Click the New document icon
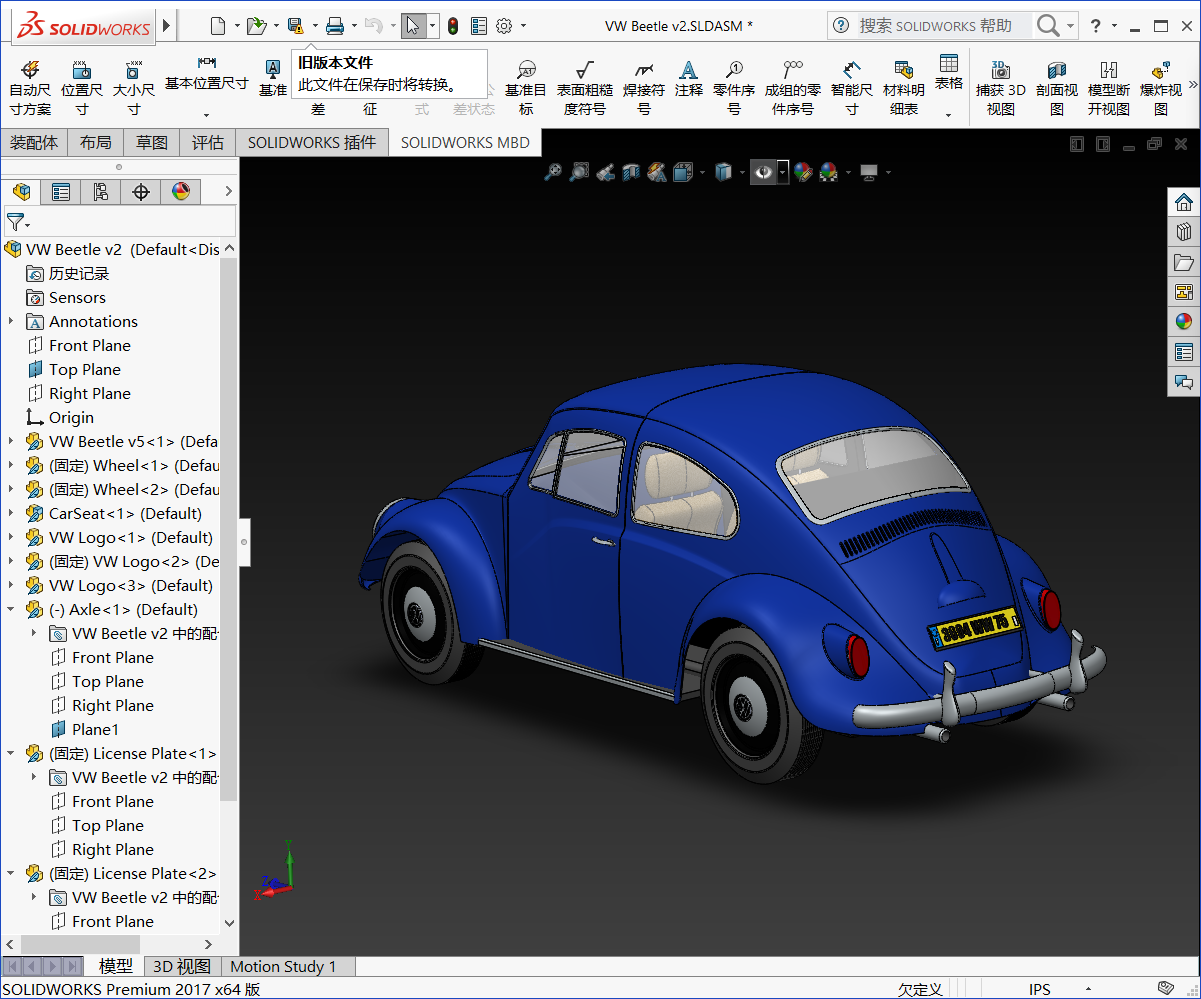The height and width of the screenshot is (999, 1201). (x=218, y=25)
